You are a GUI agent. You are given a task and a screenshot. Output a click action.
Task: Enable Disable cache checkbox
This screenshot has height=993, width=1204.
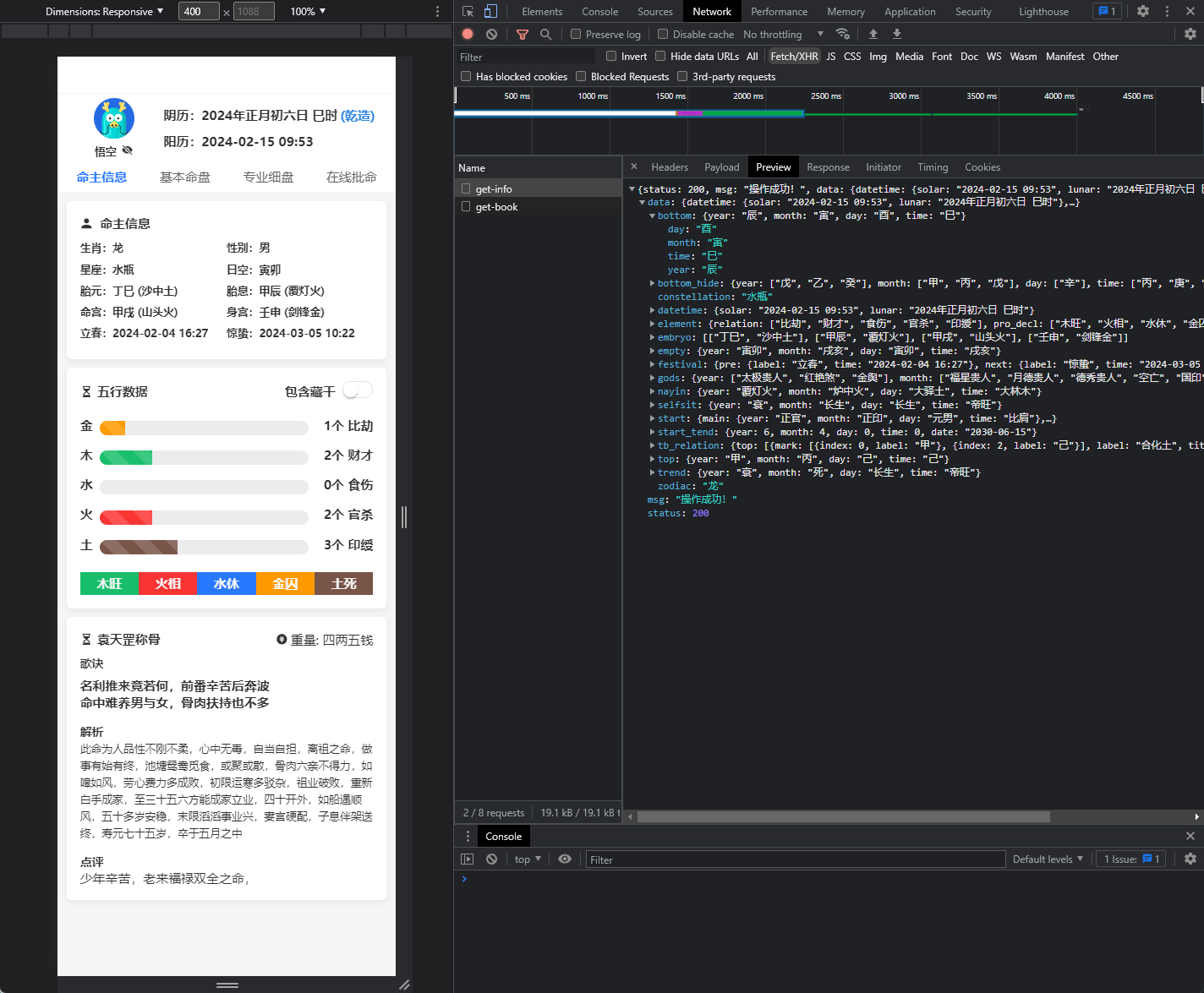663,34
